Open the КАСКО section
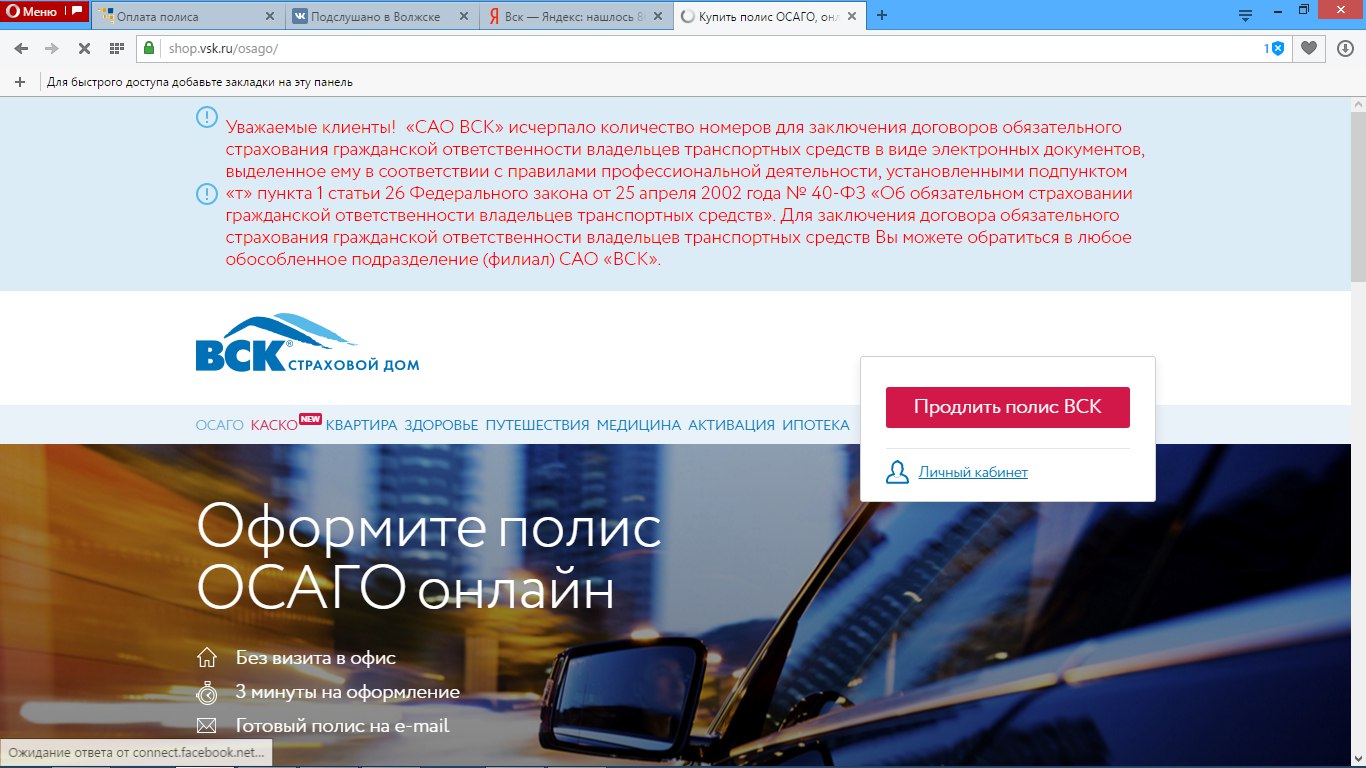1366x768 pixels. click(x=274, y=425)
